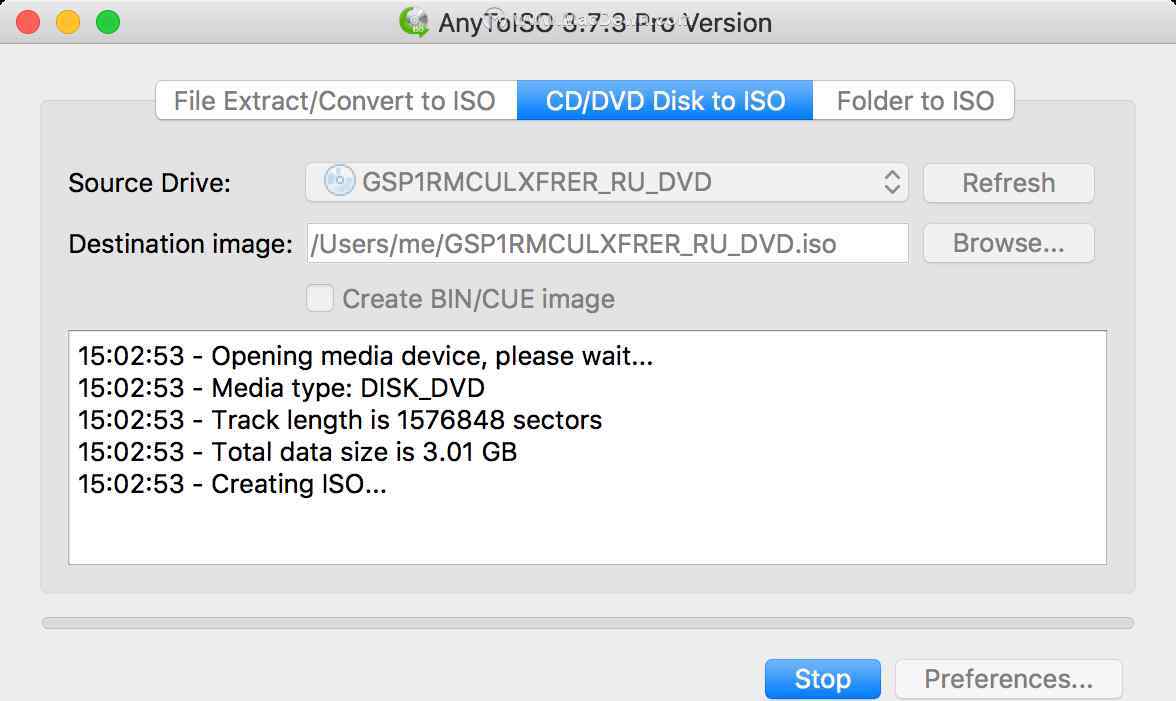Open the Preferences dialog
The image size is (1176, 701).
tap(1008, 679)
